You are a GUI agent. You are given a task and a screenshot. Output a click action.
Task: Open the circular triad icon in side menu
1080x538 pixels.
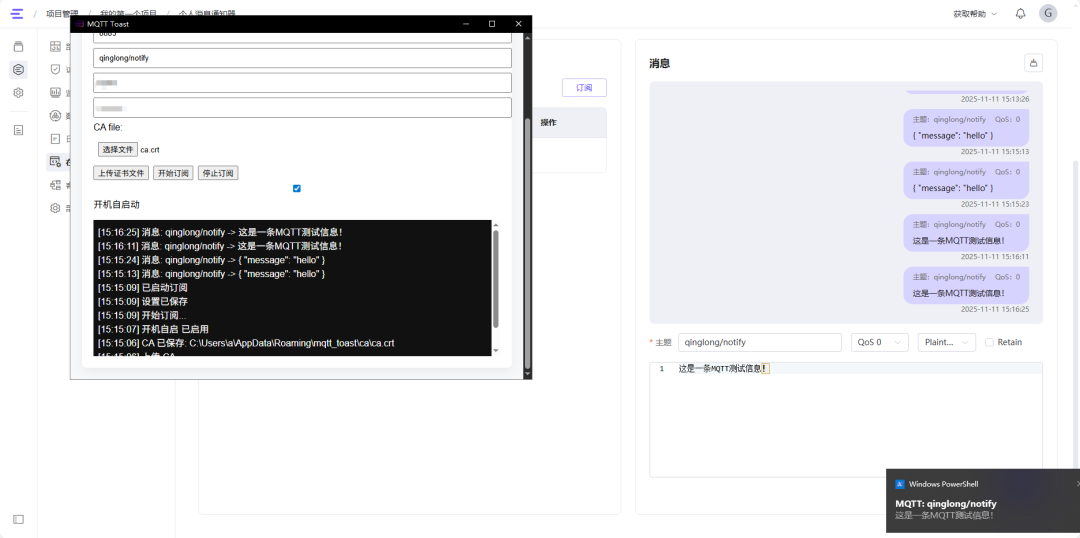(55, 116)
